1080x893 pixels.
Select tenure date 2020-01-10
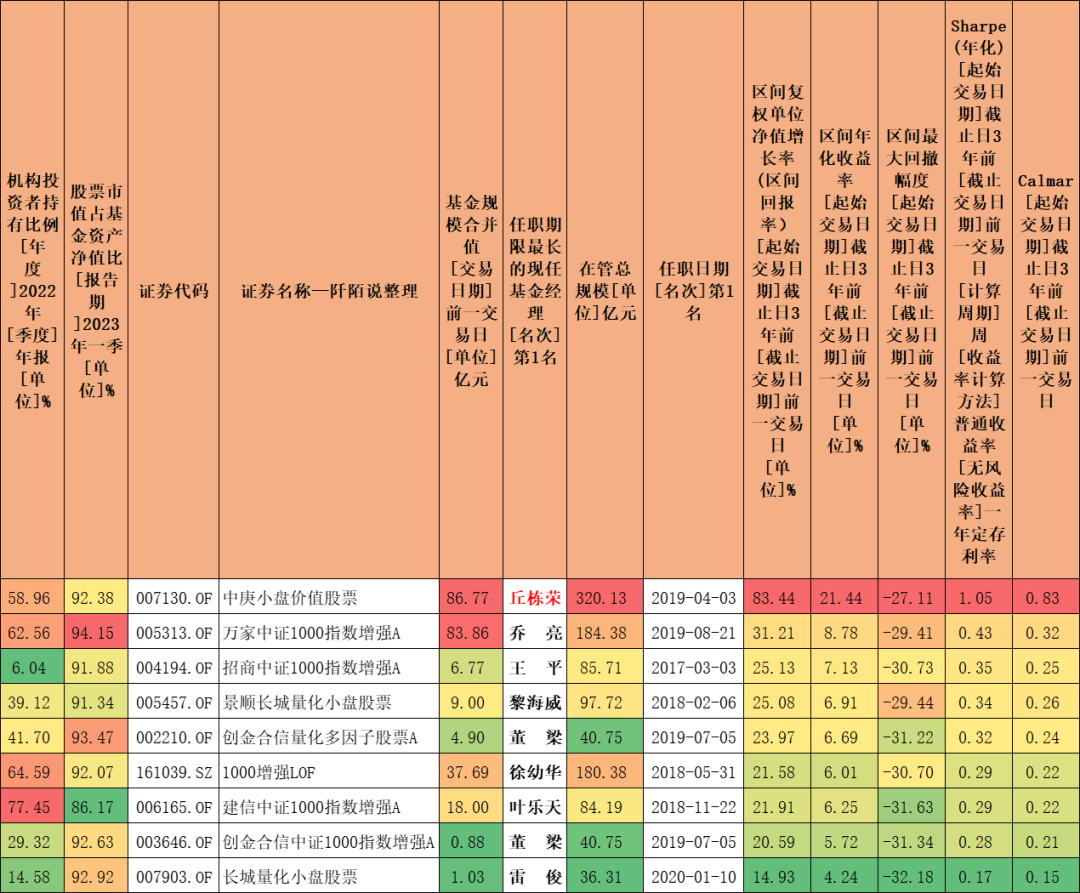(x=694, y=877)
